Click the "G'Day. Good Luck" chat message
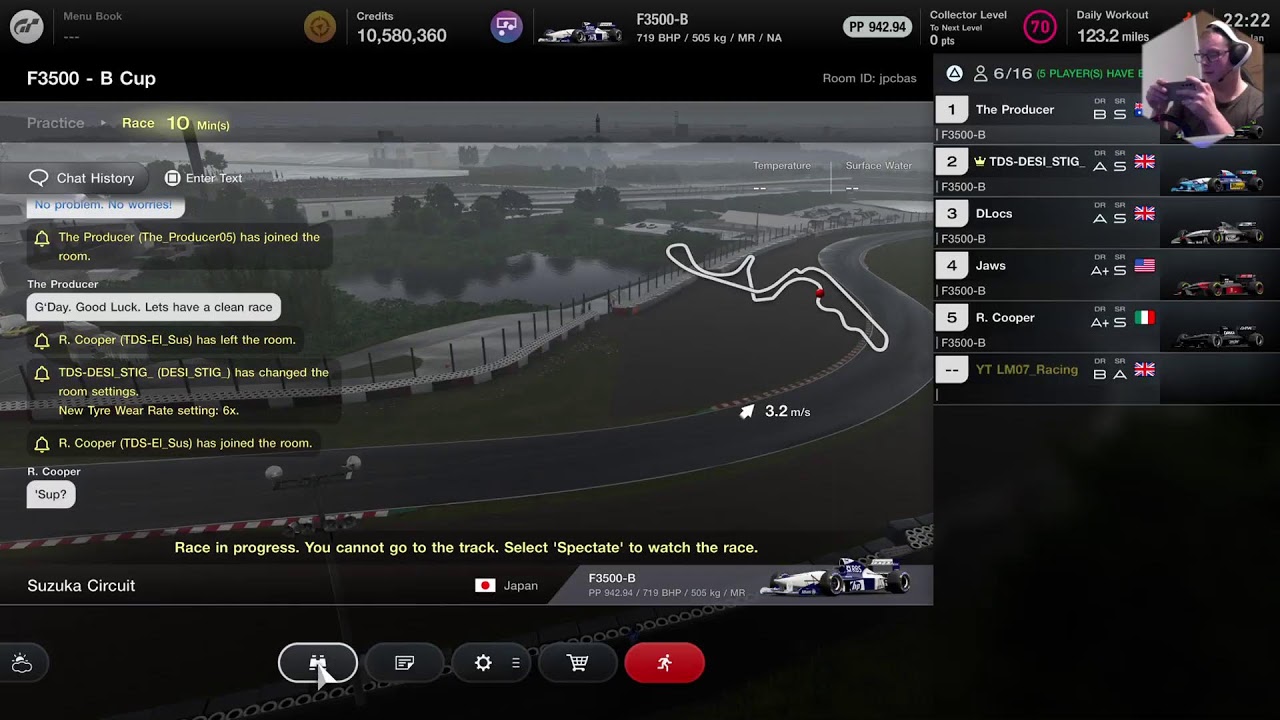Image resolution: width=1280 pixels, height=720 pixels. click(x=153, y=307)
